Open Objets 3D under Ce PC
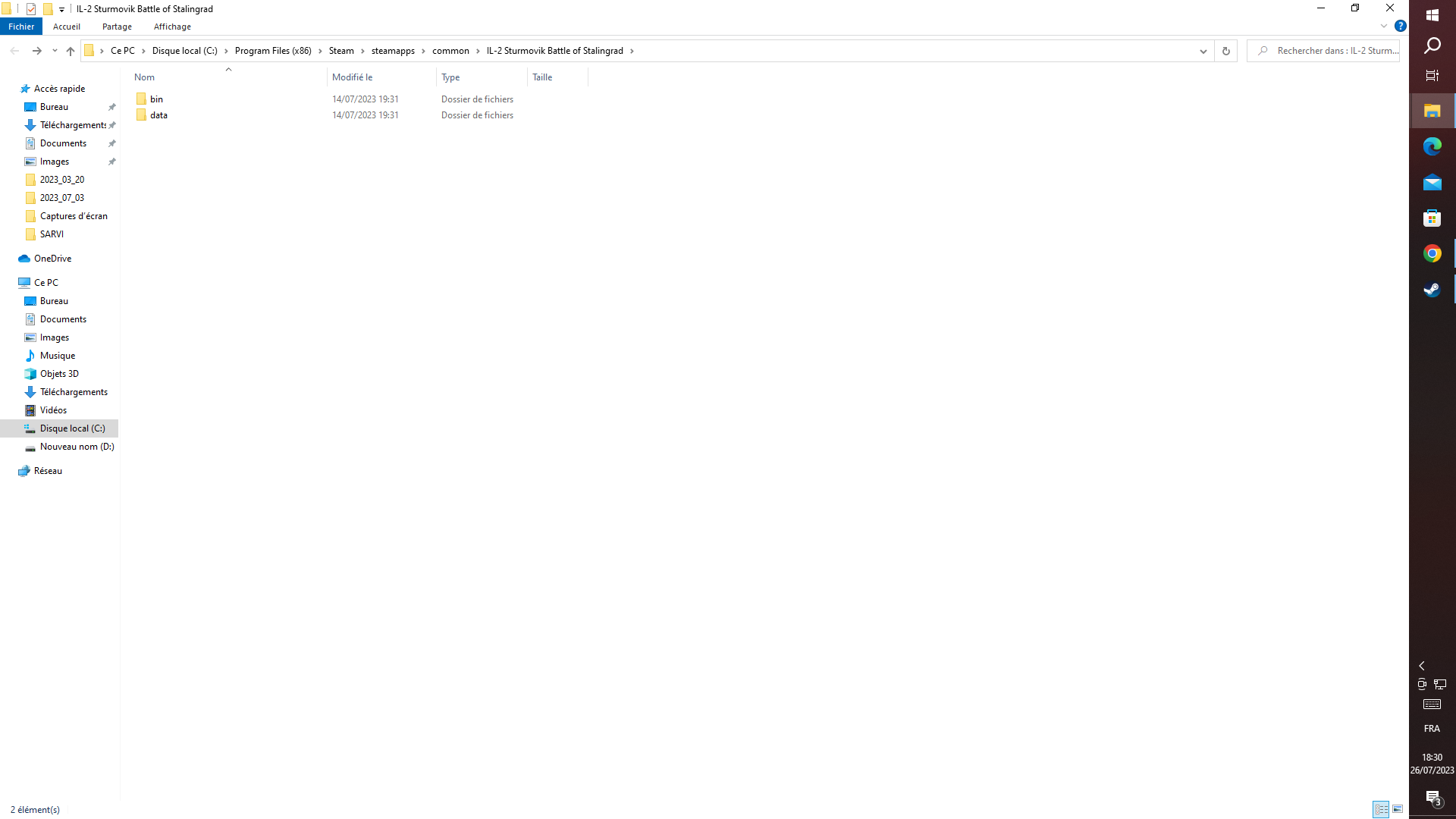The width and height of the screenshot is (1456, 819). [59, 374]
